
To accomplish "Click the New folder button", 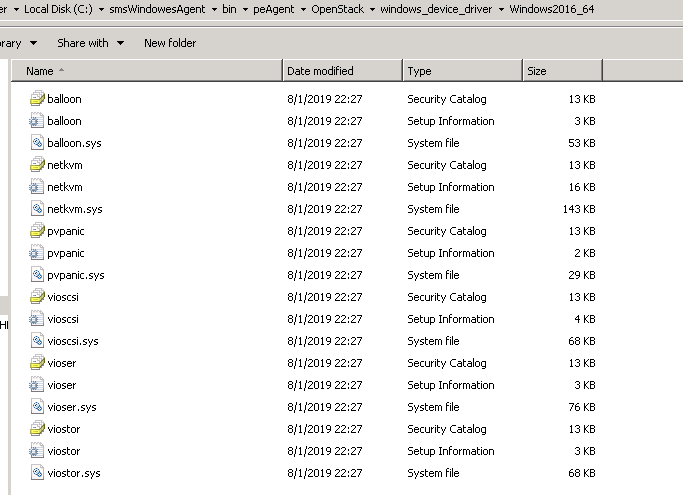I will (170, 43).
